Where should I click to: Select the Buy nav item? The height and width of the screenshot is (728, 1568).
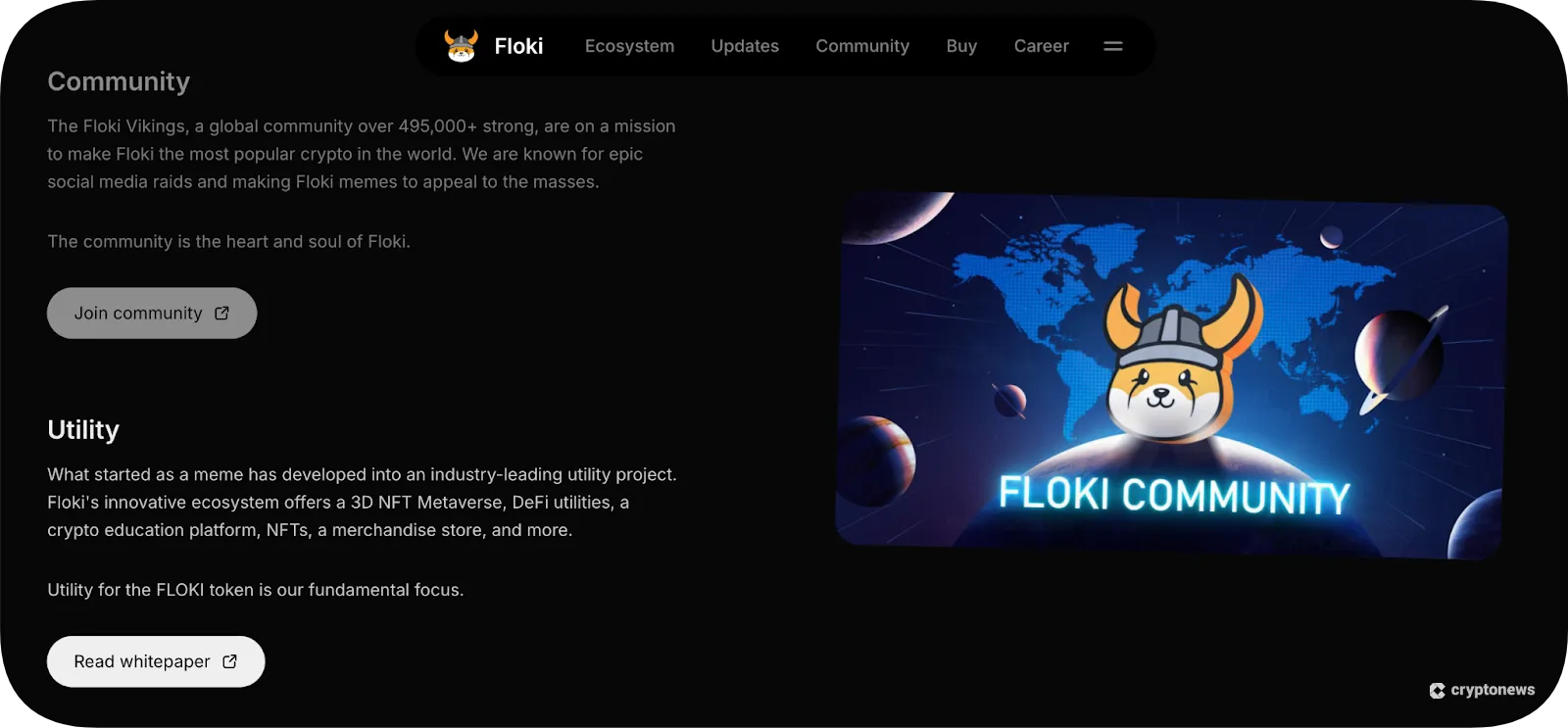[961, 46]
